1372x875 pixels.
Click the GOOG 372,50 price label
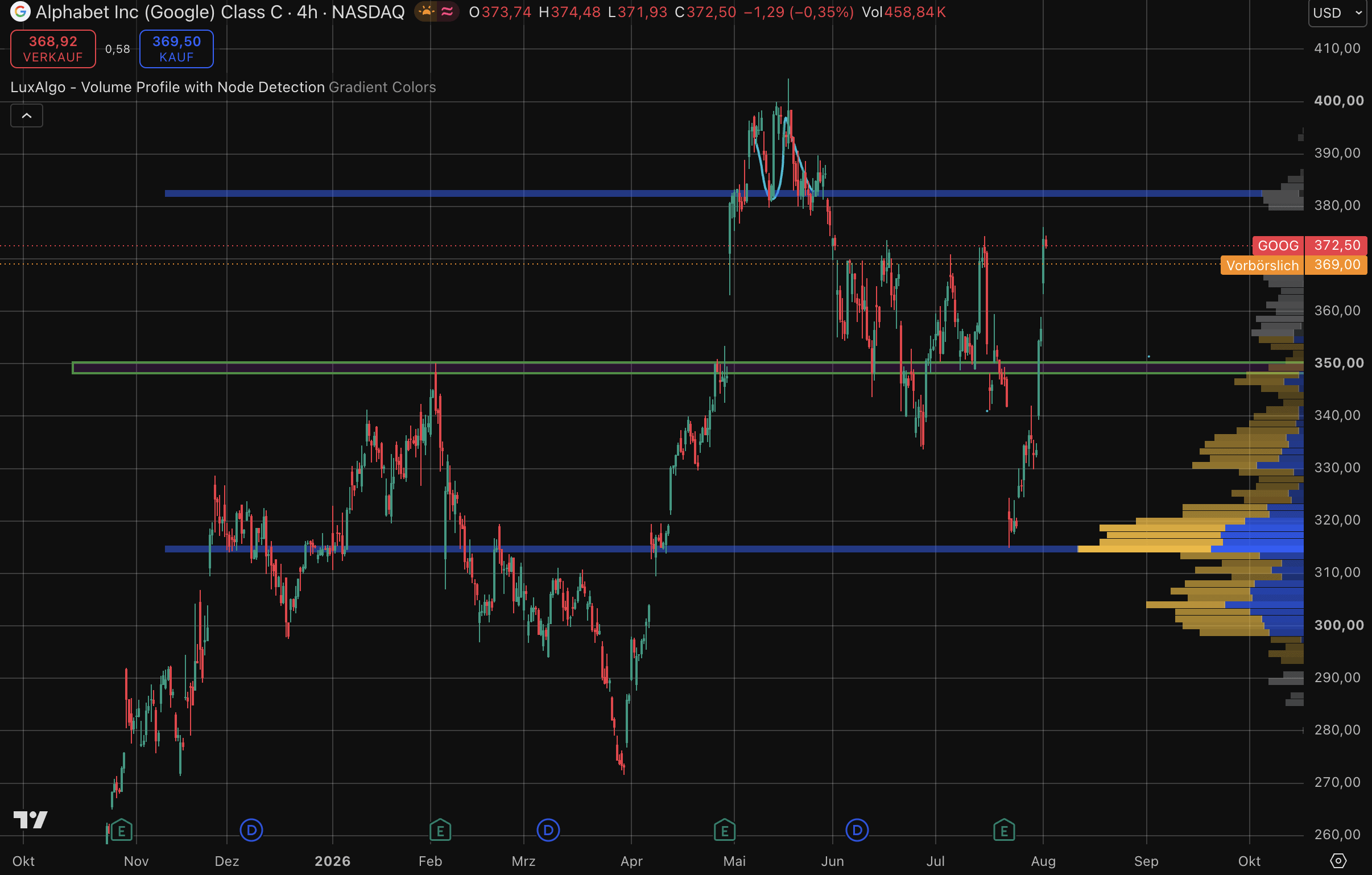pos(1309,245)
